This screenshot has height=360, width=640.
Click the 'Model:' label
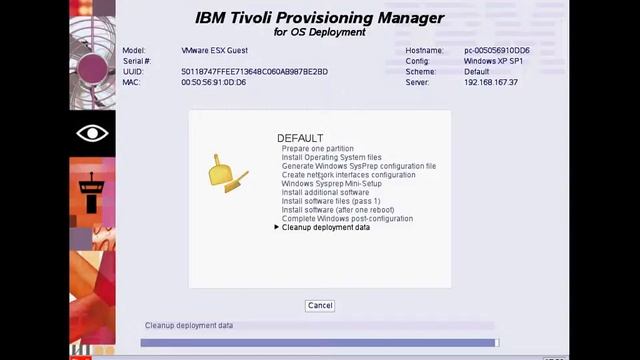[x=134, y=51]
